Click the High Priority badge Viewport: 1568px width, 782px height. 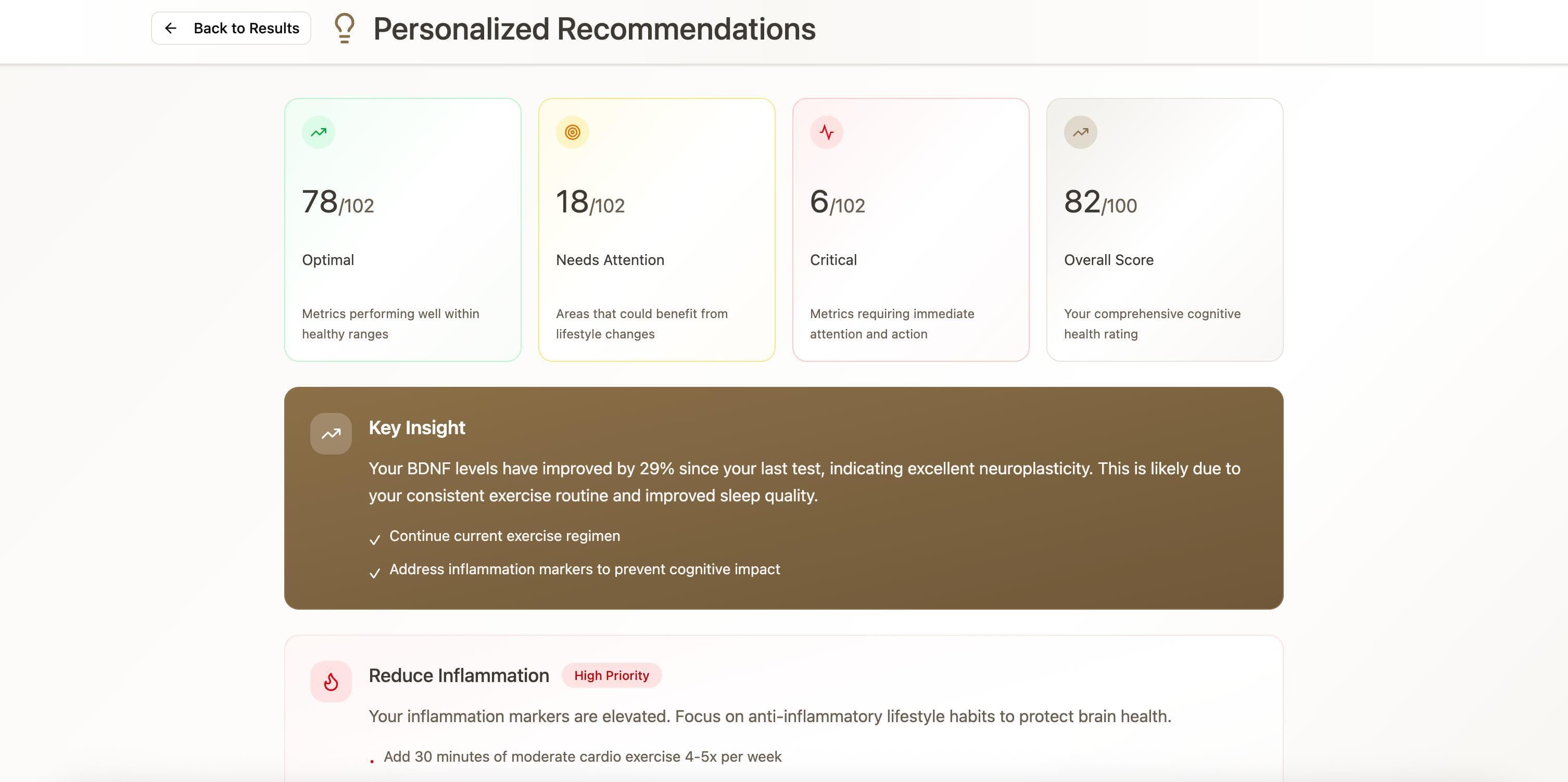click(x=612, y=675)
